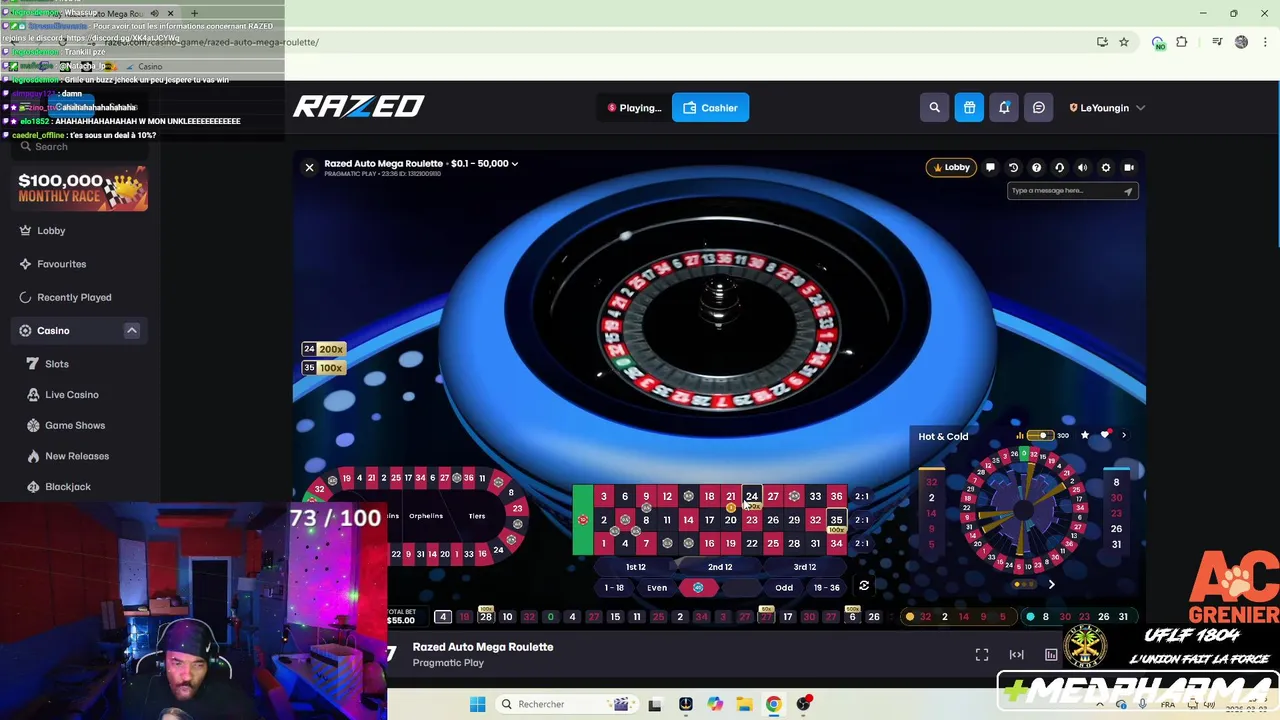The width and height of the screenshot is (1280, 720).
Task: Open the game settings gear
Action: 1105,168
